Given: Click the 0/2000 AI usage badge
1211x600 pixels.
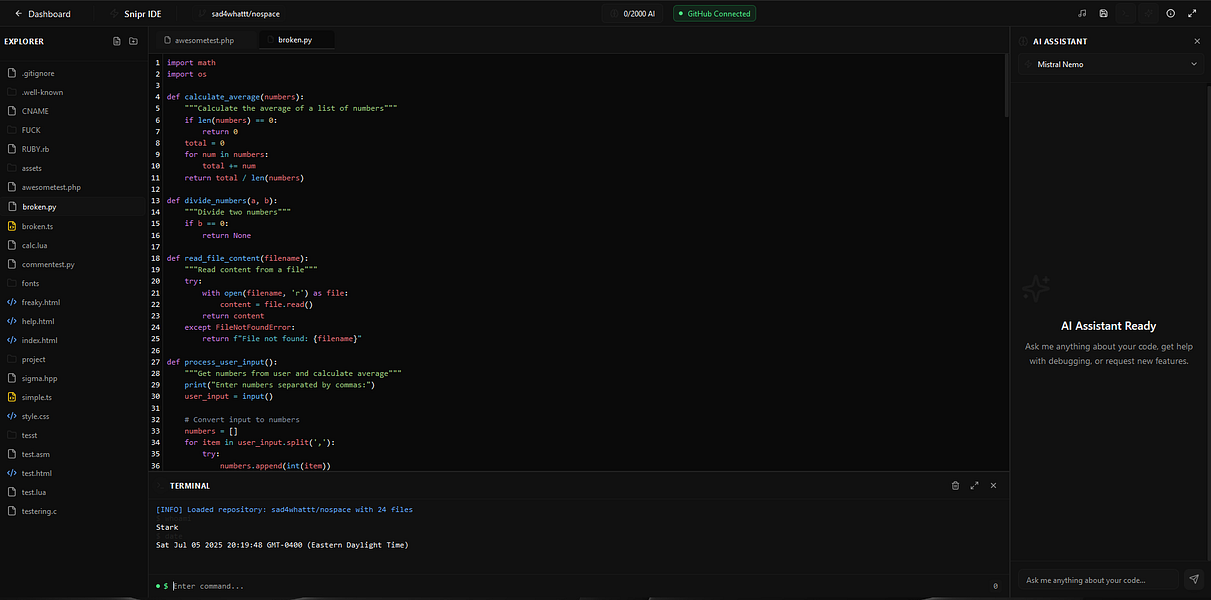Looking at the screenshot, I should [x=634, y=14].
